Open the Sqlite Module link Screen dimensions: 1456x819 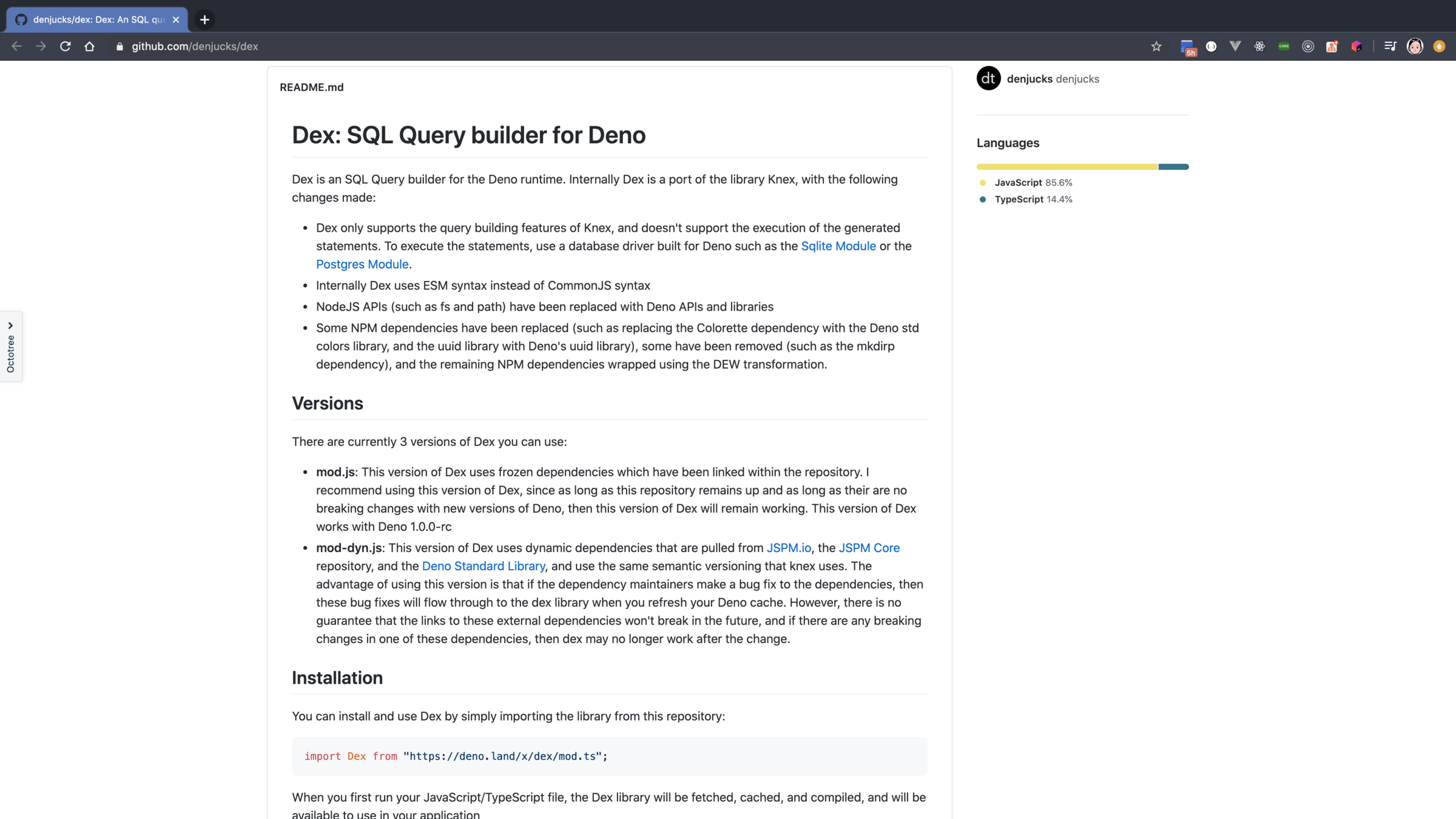click(x=838, y=246)
